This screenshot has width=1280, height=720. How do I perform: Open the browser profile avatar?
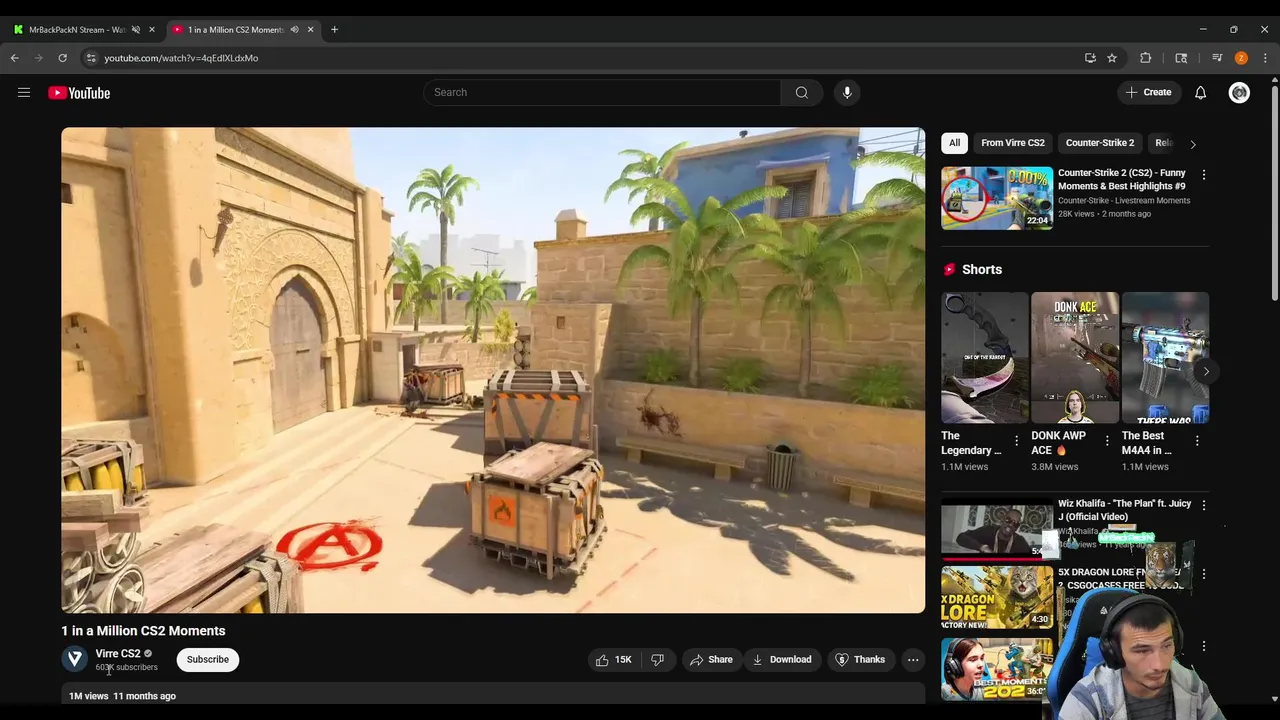click(x=1241, y=58)
